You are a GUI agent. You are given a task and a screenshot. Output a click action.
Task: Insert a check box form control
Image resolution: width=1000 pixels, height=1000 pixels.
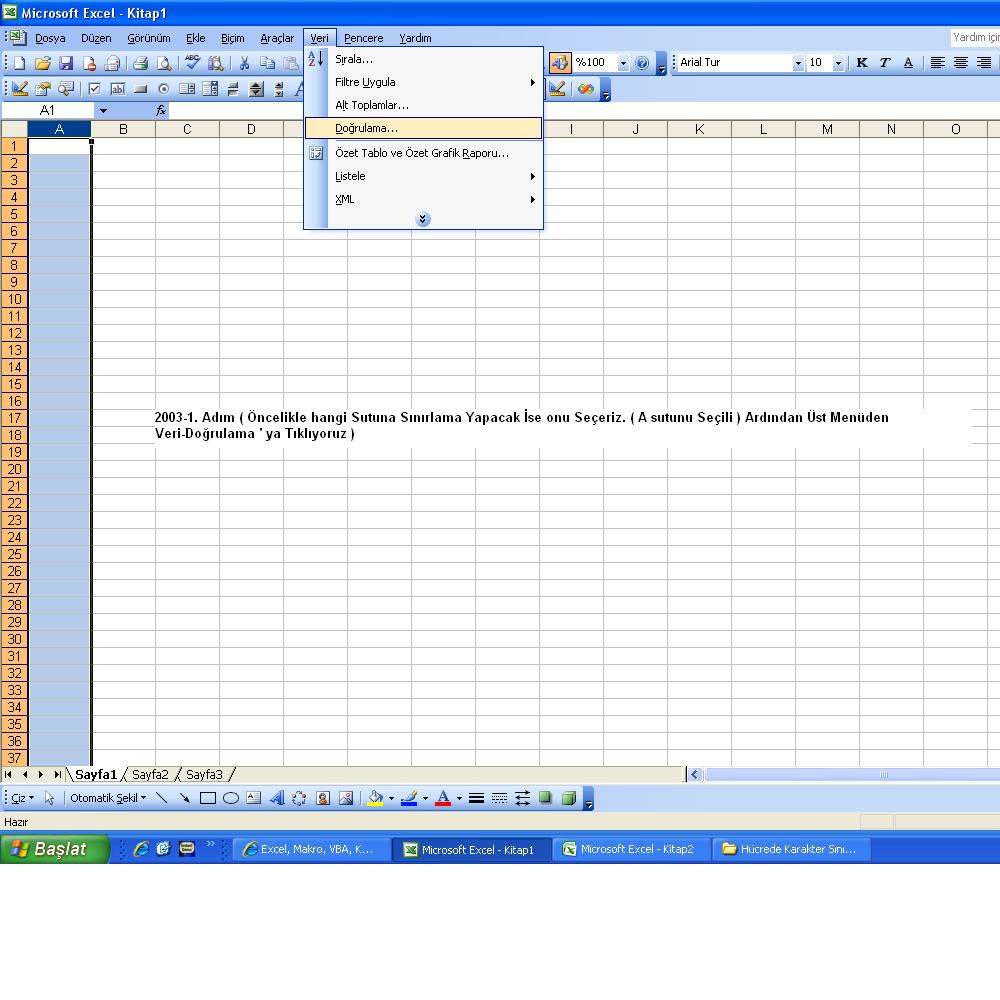[94, 89]
